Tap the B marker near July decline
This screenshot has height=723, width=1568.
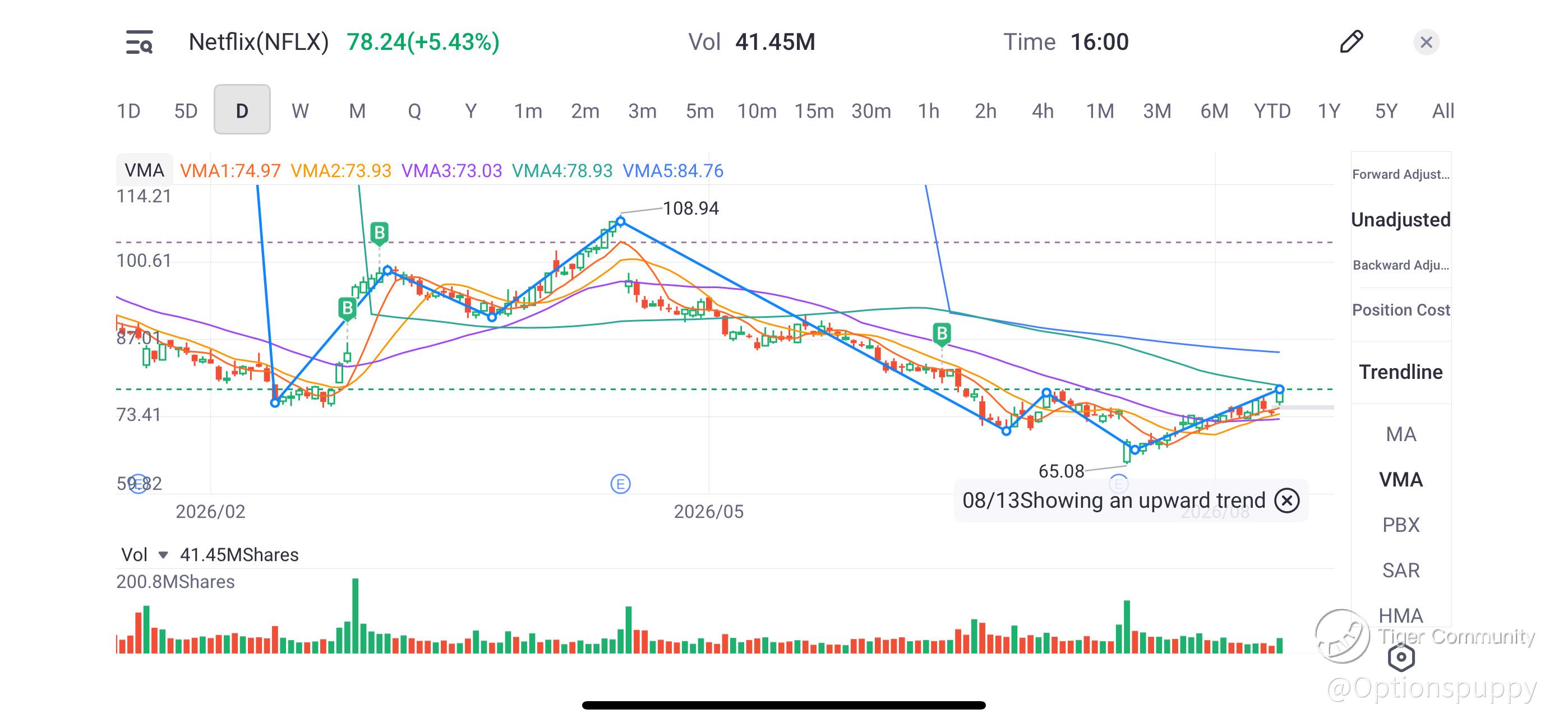[x=942, y=334]
